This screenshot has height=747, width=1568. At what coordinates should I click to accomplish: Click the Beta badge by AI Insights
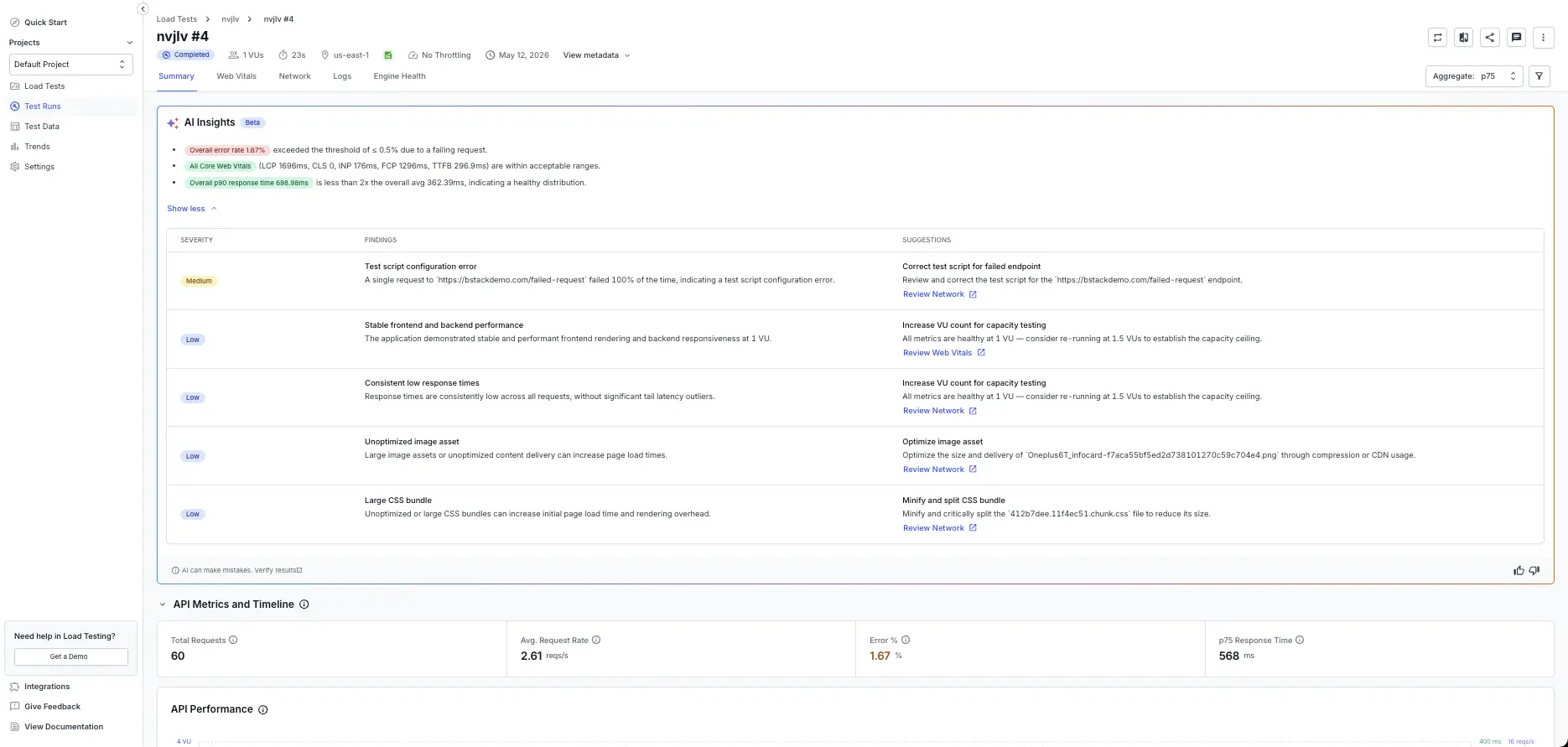252,122
